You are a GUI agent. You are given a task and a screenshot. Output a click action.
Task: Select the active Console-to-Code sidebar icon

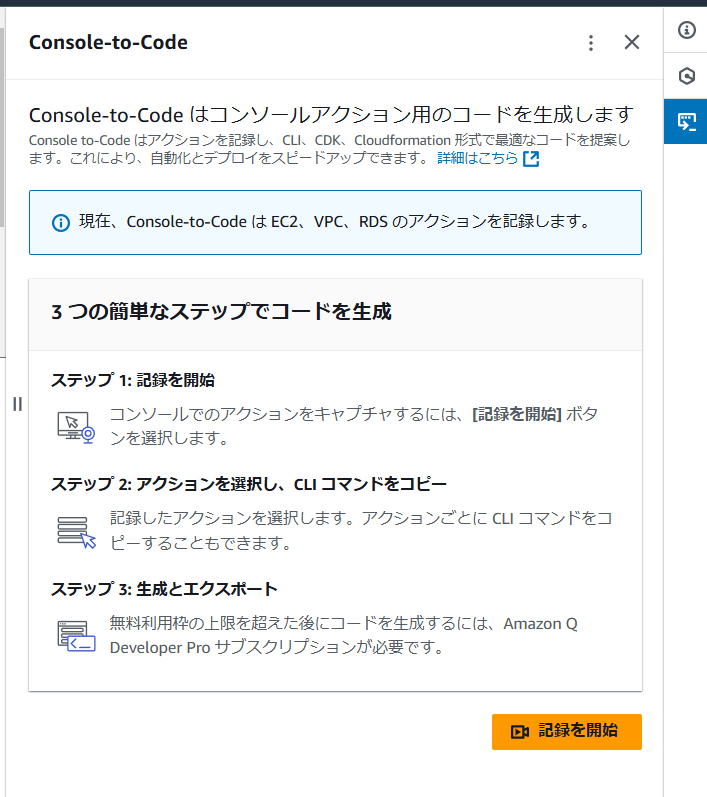coord(687,122)
